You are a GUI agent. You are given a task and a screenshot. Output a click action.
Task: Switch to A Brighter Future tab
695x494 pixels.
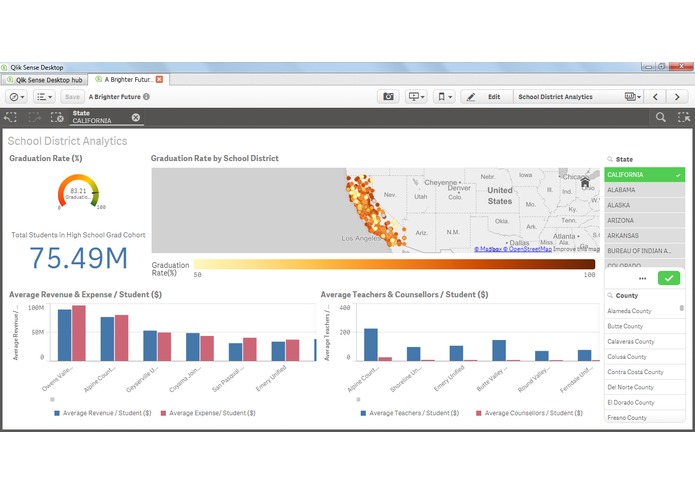pyautogui.click(x=129, y=79)
